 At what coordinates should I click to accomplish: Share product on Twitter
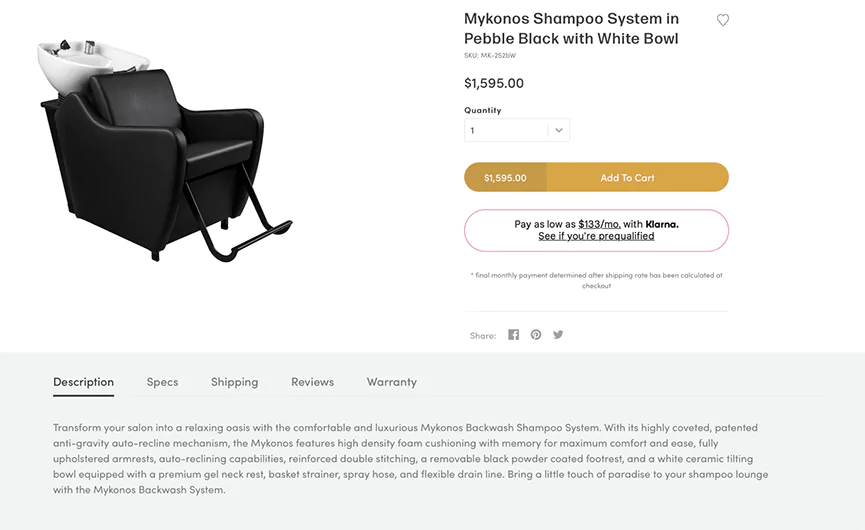point(558,335)
